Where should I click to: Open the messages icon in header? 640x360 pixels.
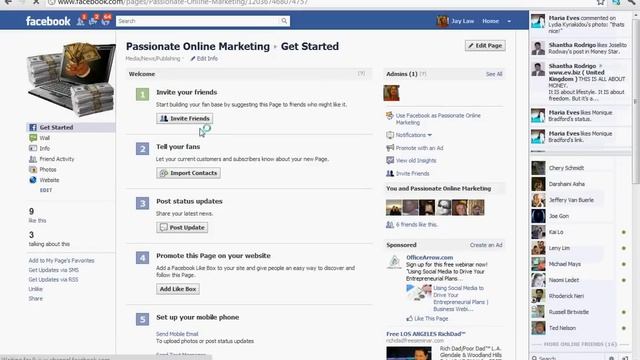pyautogui.click(x=93, y=21)
